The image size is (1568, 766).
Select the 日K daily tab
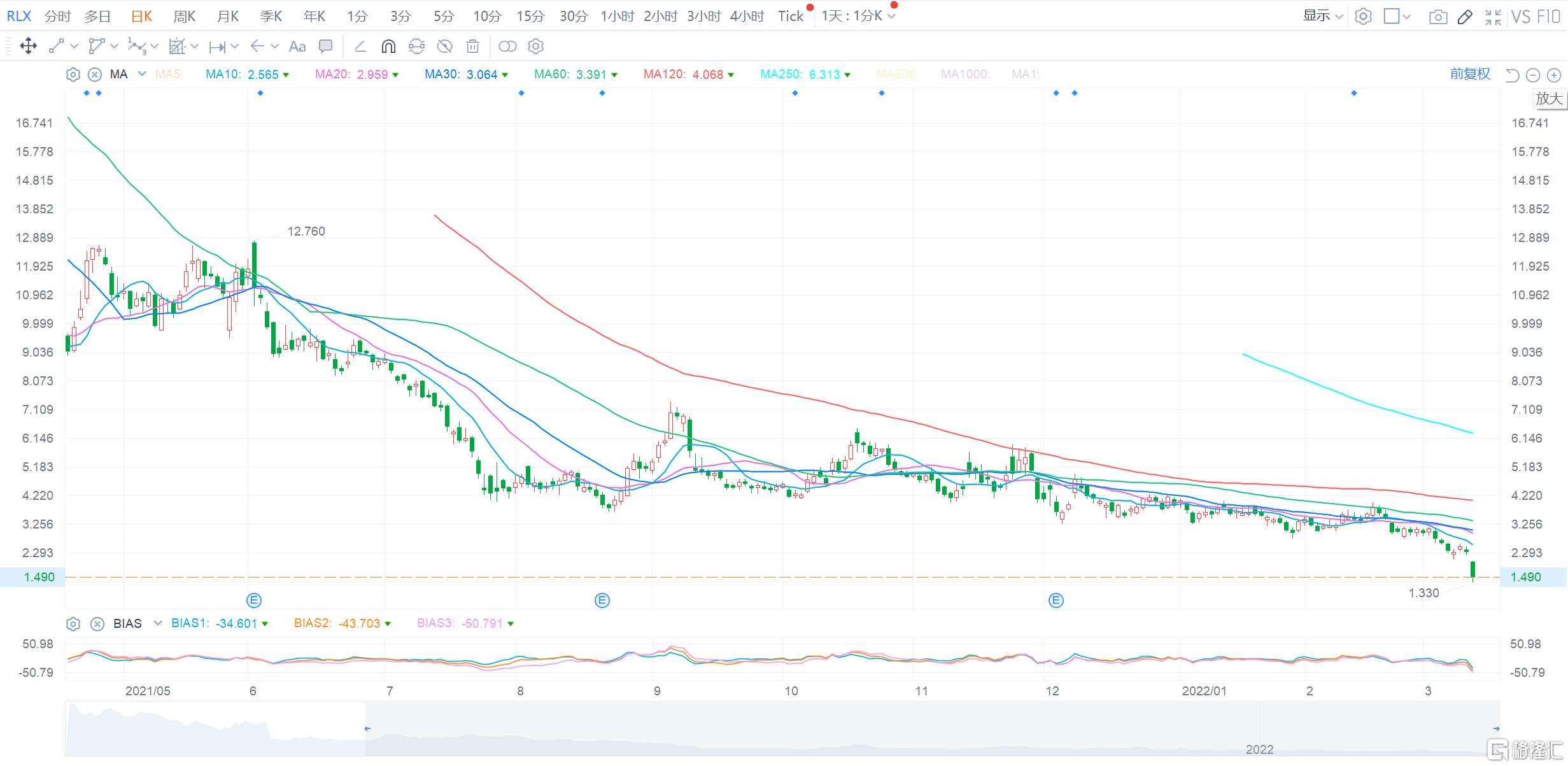coord(141,16)
